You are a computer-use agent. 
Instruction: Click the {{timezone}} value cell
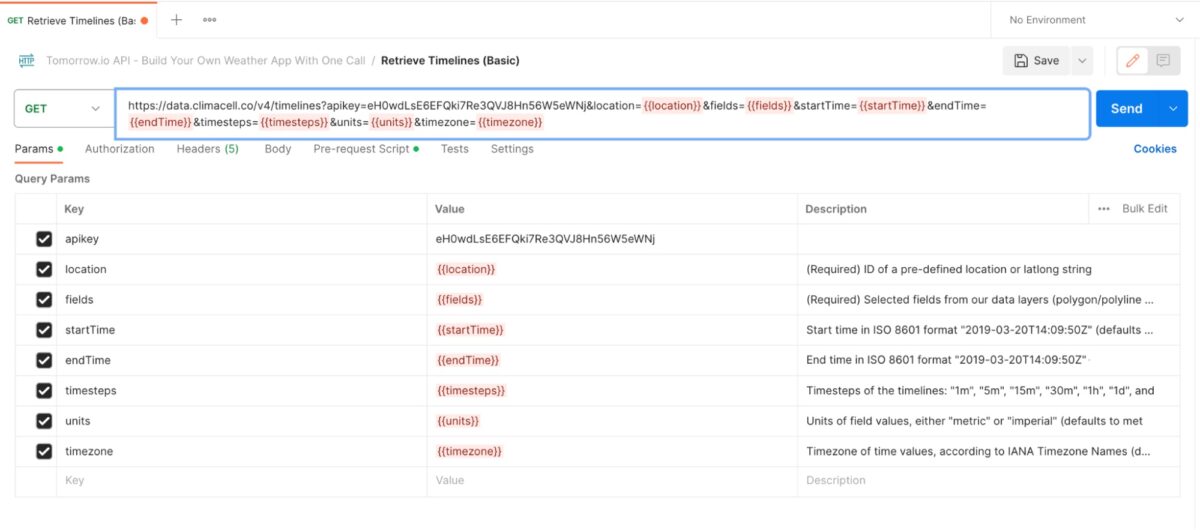pos(613,451)
